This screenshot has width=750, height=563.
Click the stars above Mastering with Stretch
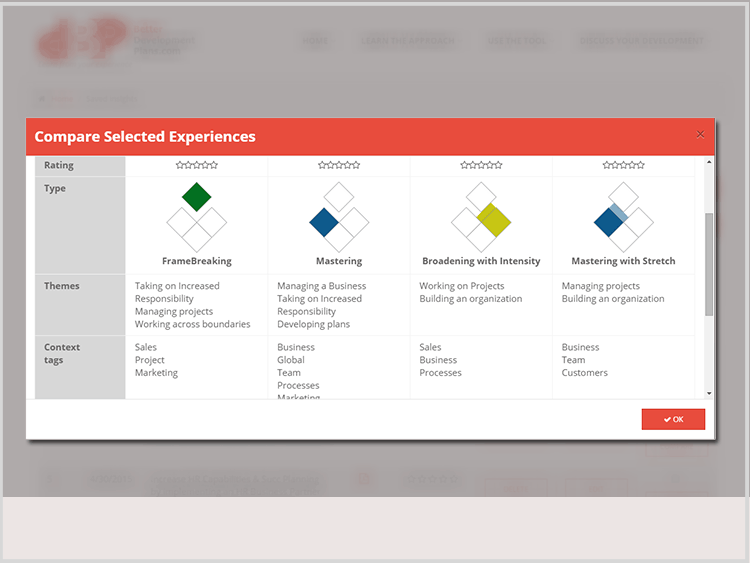coord(623,165)
